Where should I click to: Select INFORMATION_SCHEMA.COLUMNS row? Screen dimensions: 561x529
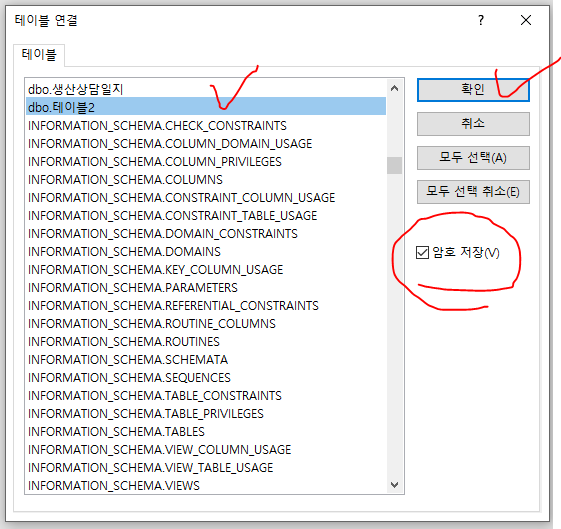point(206,180)
